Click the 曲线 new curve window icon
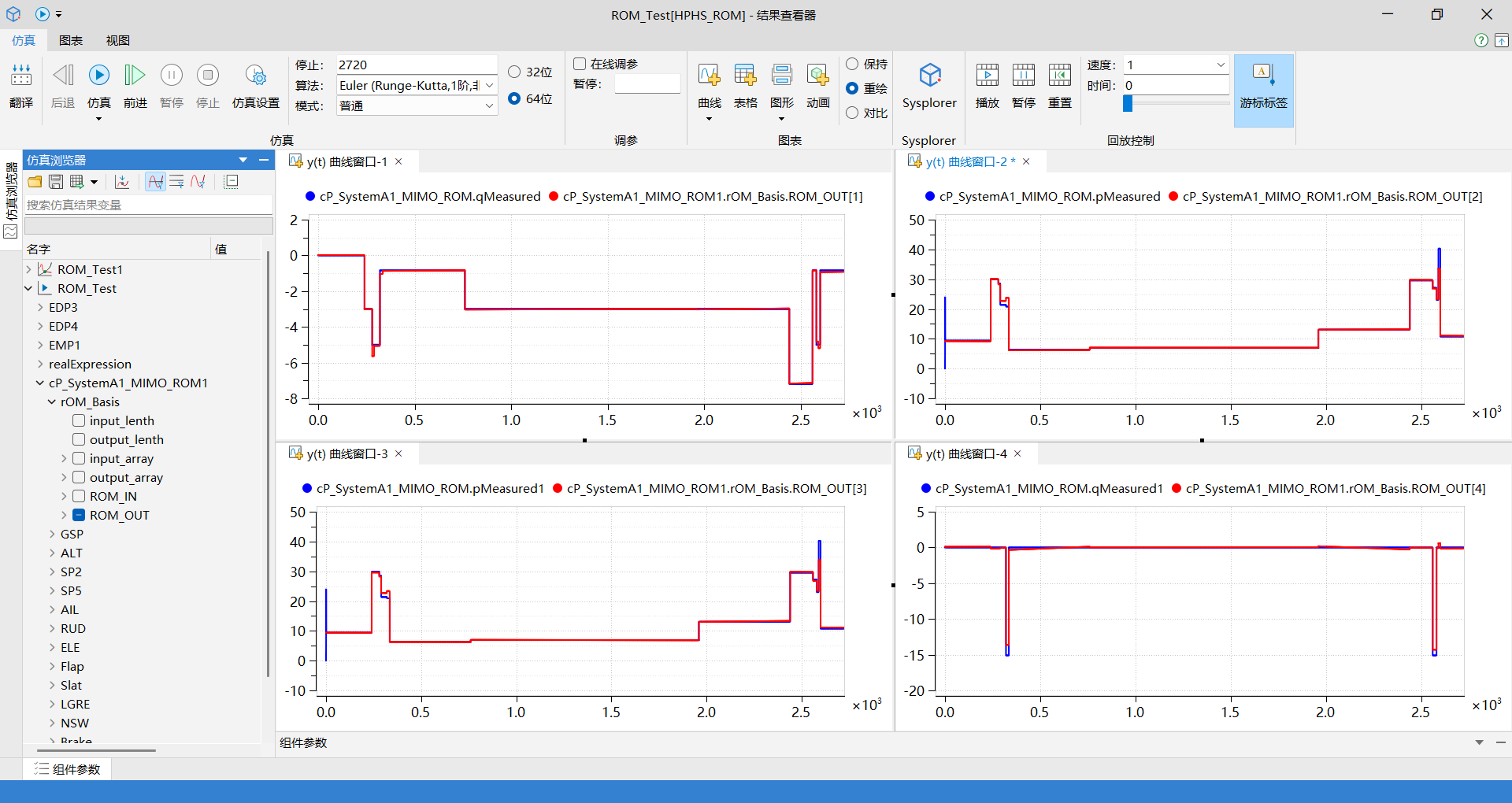1512x803 pixels. tap(709, 76)
